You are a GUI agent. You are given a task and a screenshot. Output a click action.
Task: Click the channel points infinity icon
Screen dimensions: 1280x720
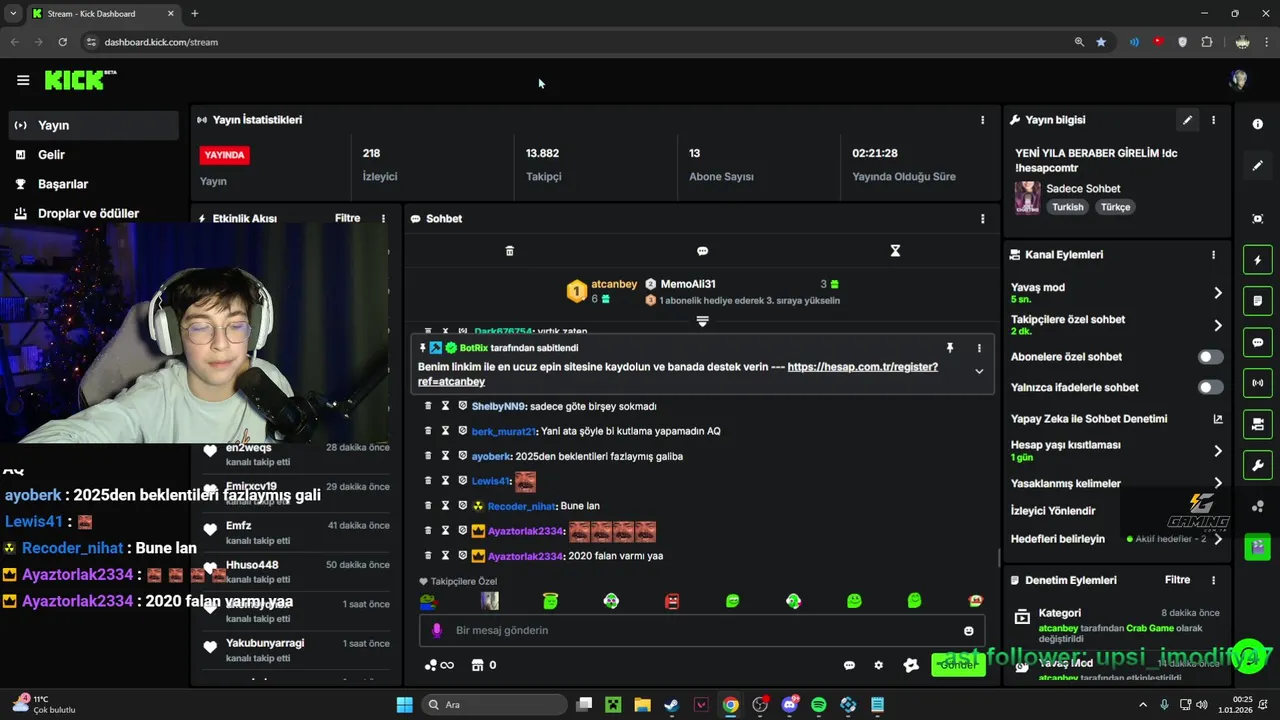(439, 665)
